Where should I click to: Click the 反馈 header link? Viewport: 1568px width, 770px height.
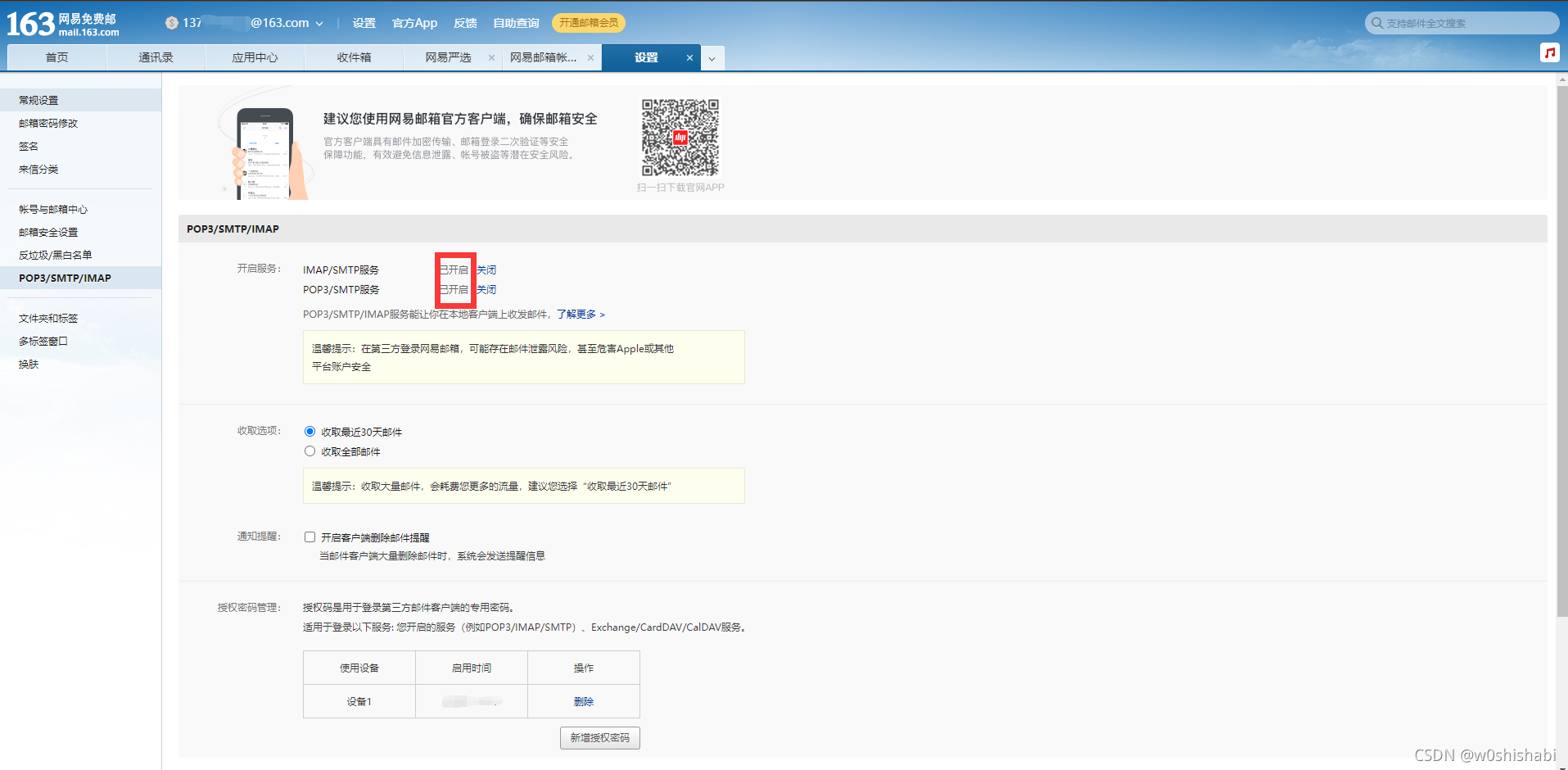(x=465, y=23)
